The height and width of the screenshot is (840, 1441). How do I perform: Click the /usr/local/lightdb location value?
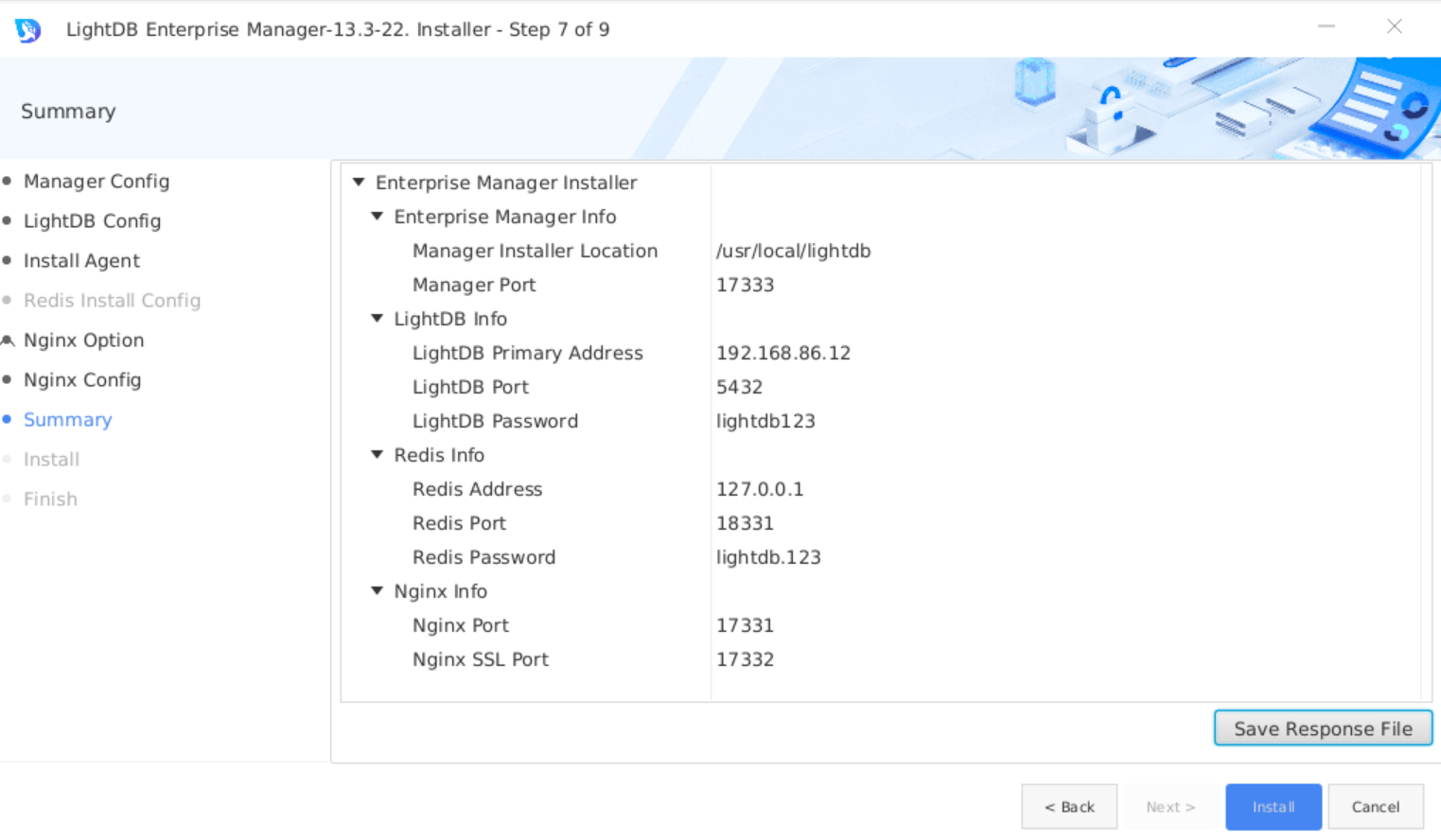(793, 251)
